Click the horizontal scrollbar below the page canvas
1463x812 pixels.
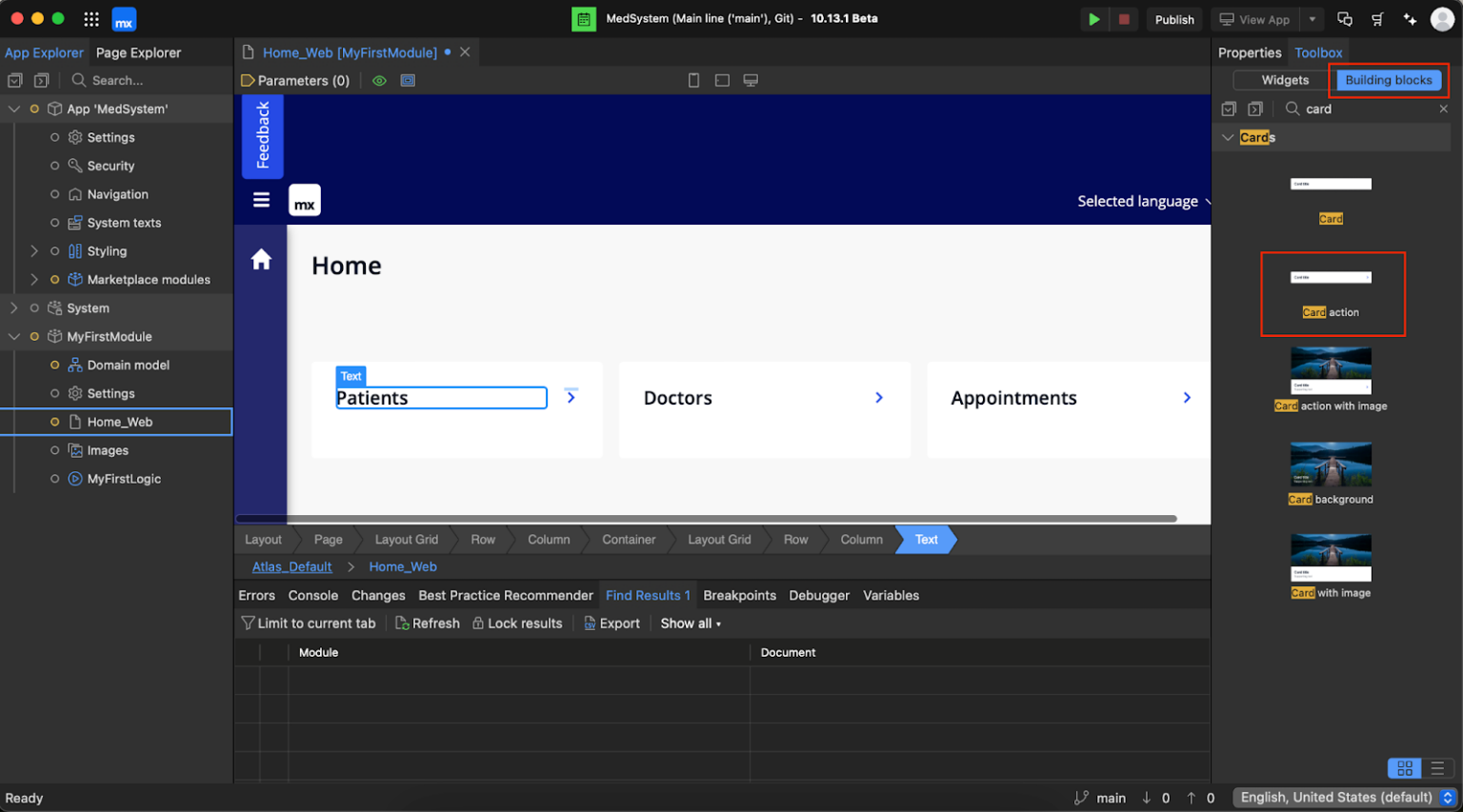tap(706, 519)
